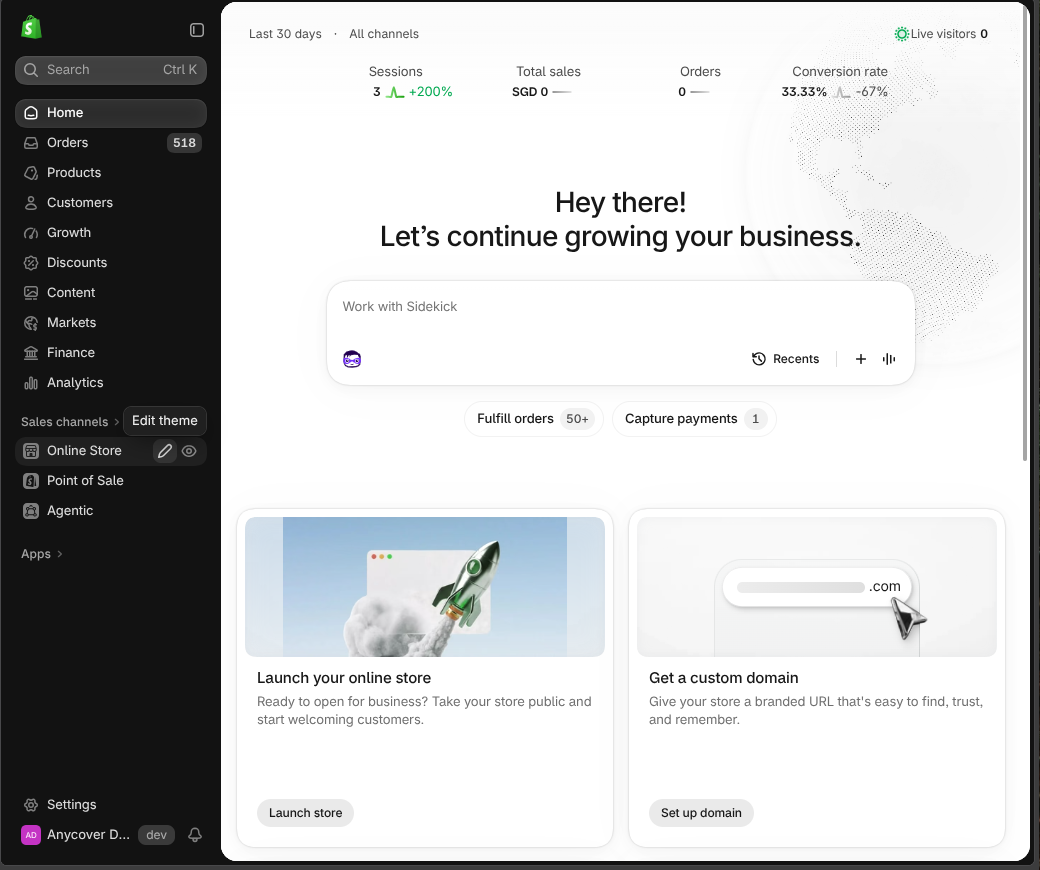This screenshot has width=1040, height=870.
Task: Click the Settings gear icon
Action: tap(31, 804)
